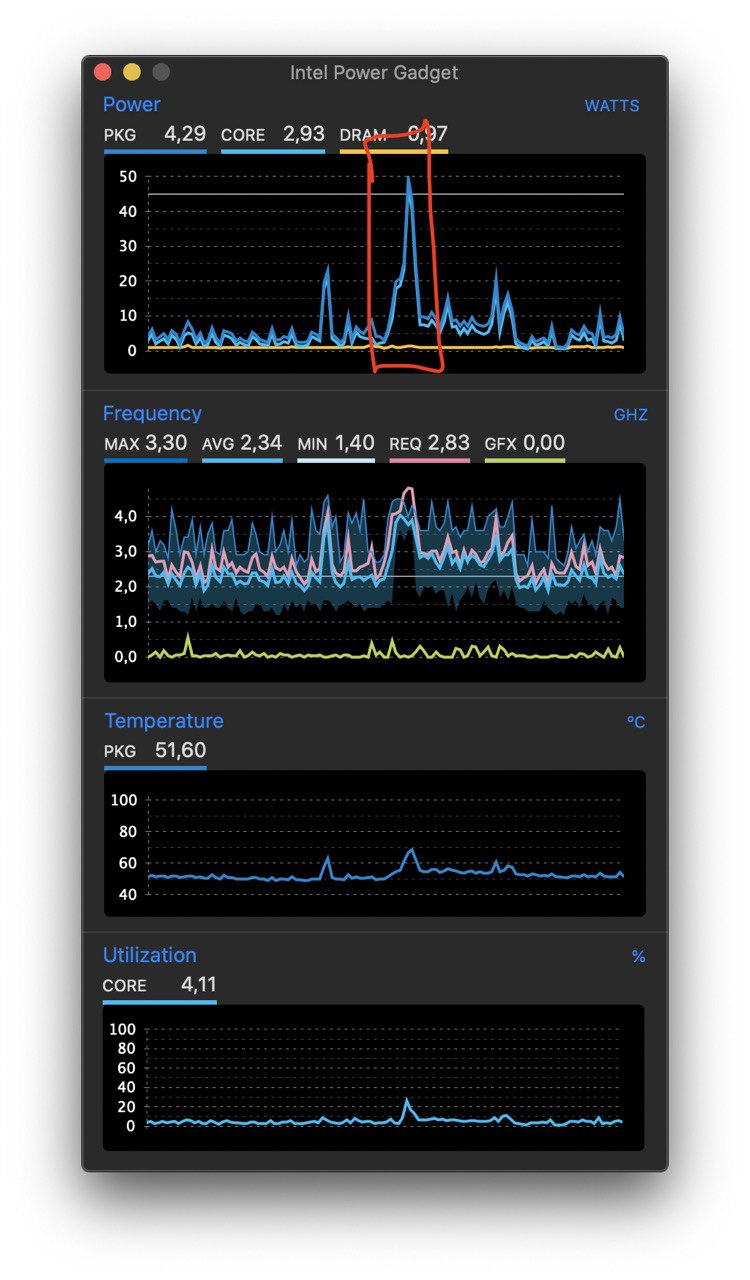750x1280 pixels.
Task: Click the utilization graph plot area
Action: tap(375, 1077)
